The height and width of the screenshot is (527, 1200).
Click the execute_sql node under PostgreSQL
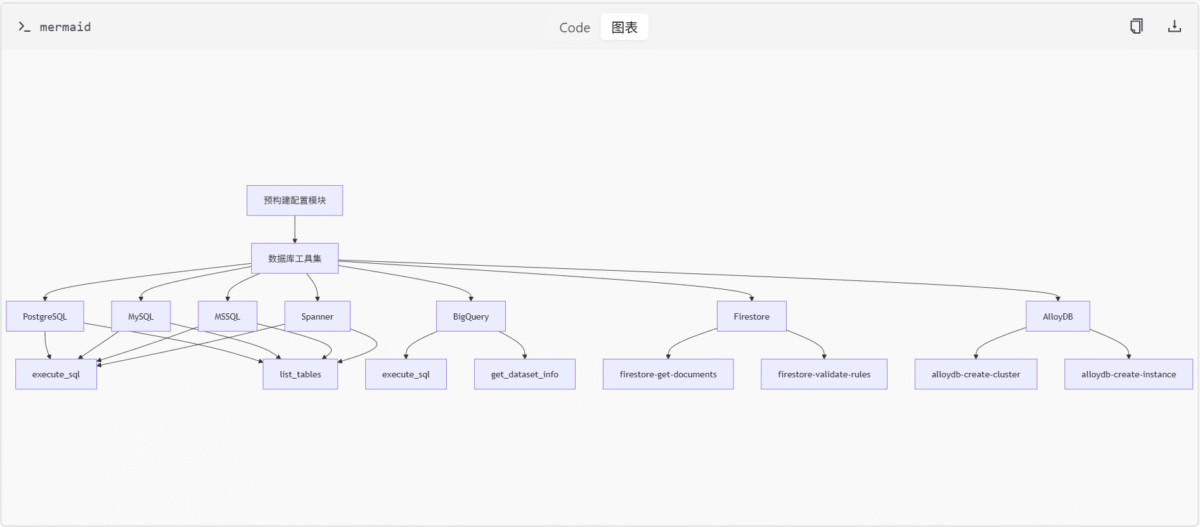[56, 374]
